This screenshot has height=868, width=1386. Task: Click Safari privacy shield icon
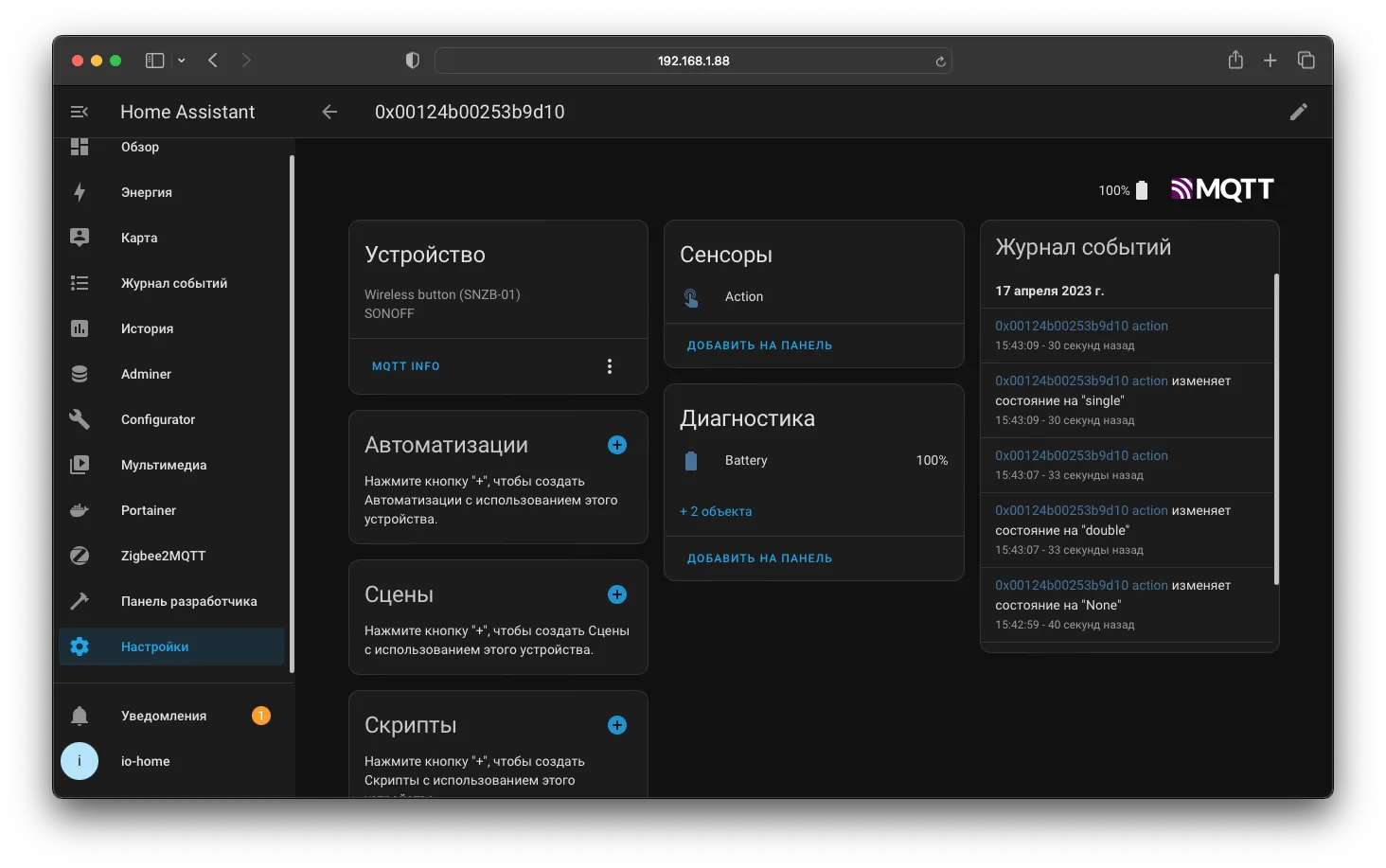[x=412, y=61]
